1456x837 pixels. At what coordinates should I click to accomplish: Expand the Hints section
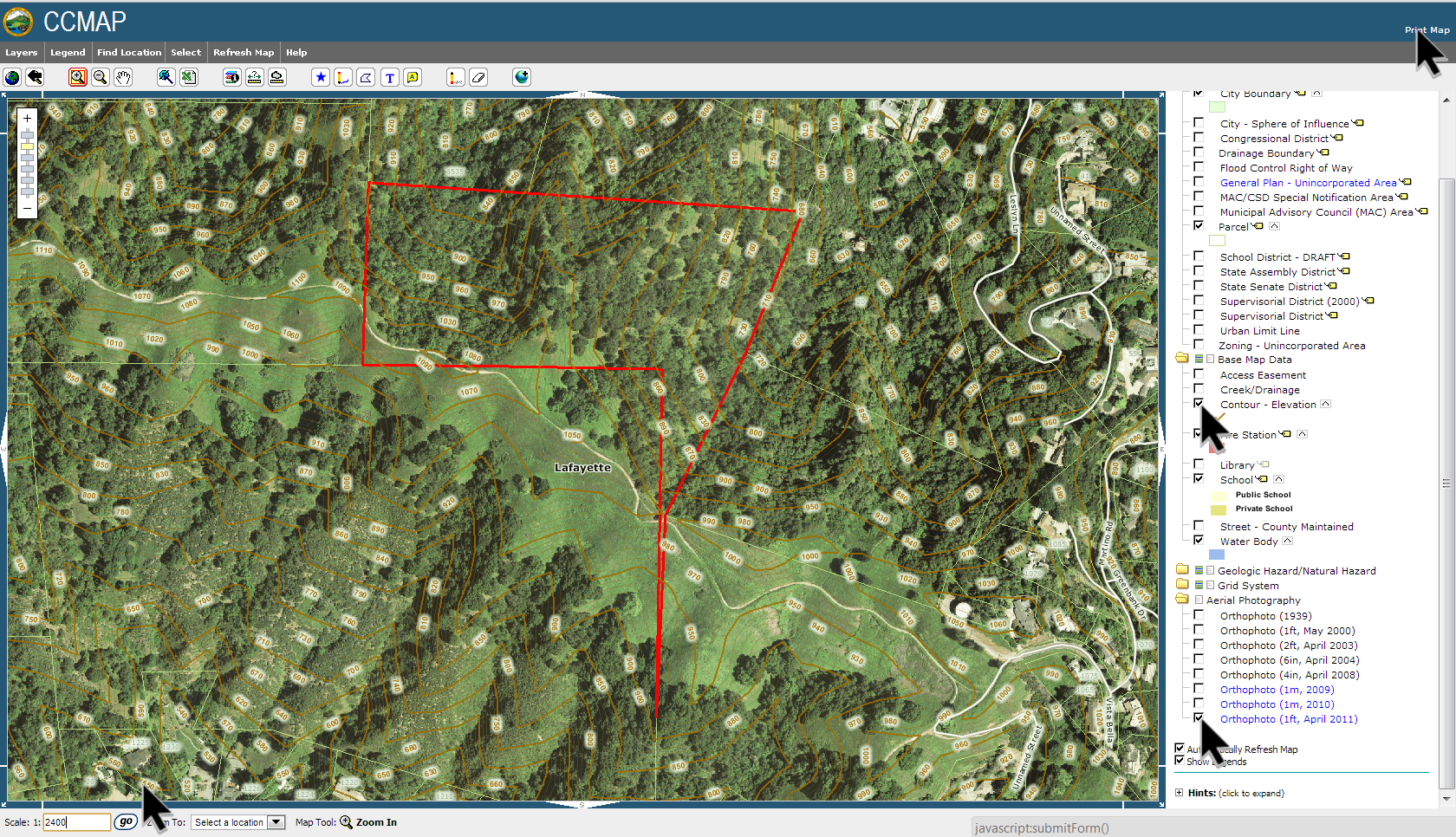[x=1180, y=792]
